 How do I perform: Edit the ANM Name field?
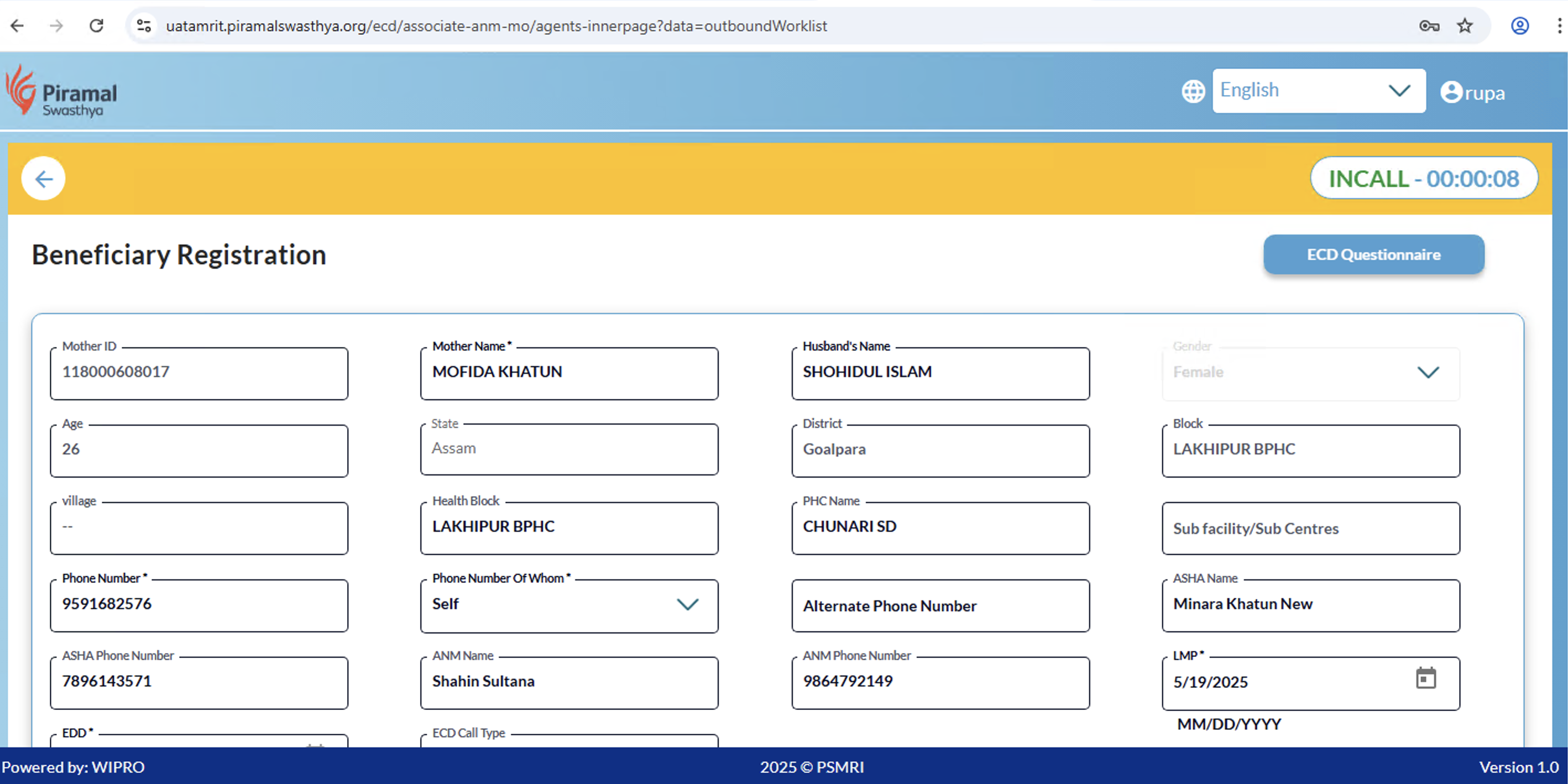tap(569, 682)
